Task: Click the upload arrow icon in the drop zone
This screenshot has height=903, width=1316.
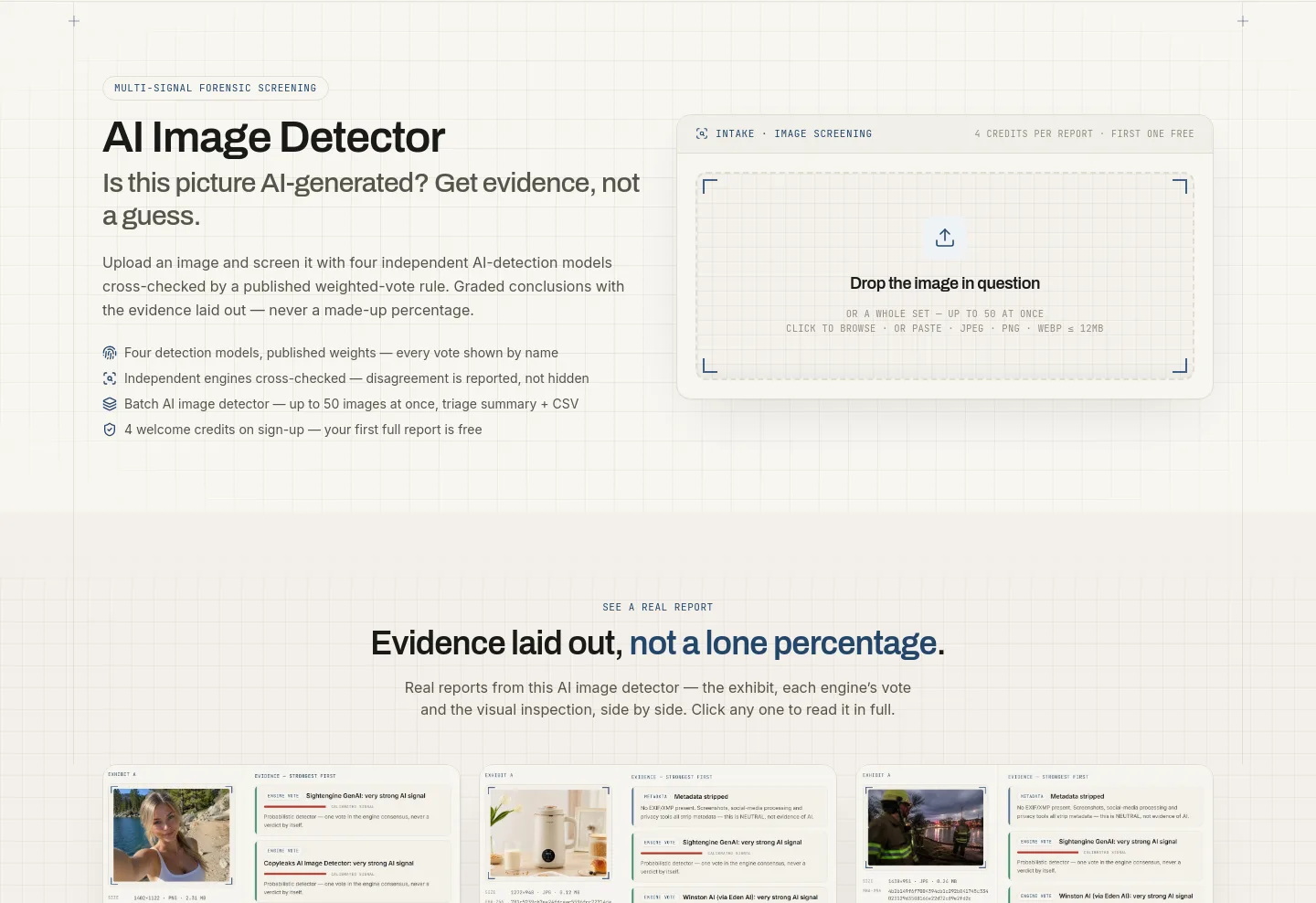Action: (x=945, y=238)
